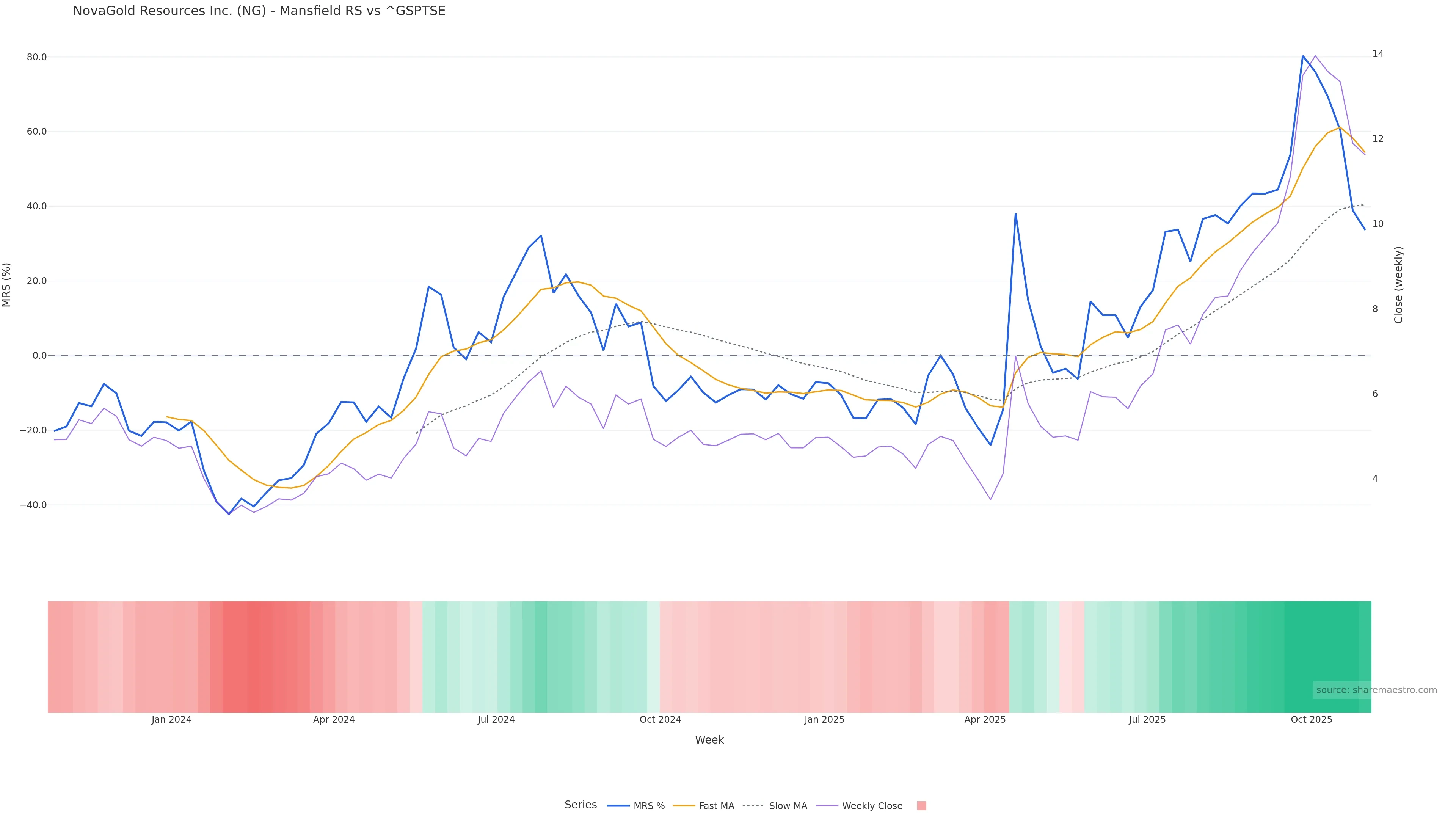Viewport: 1456px width, 819px height.
Task: Click the MRS (%) y-axis title
Action: click(7, 285)
